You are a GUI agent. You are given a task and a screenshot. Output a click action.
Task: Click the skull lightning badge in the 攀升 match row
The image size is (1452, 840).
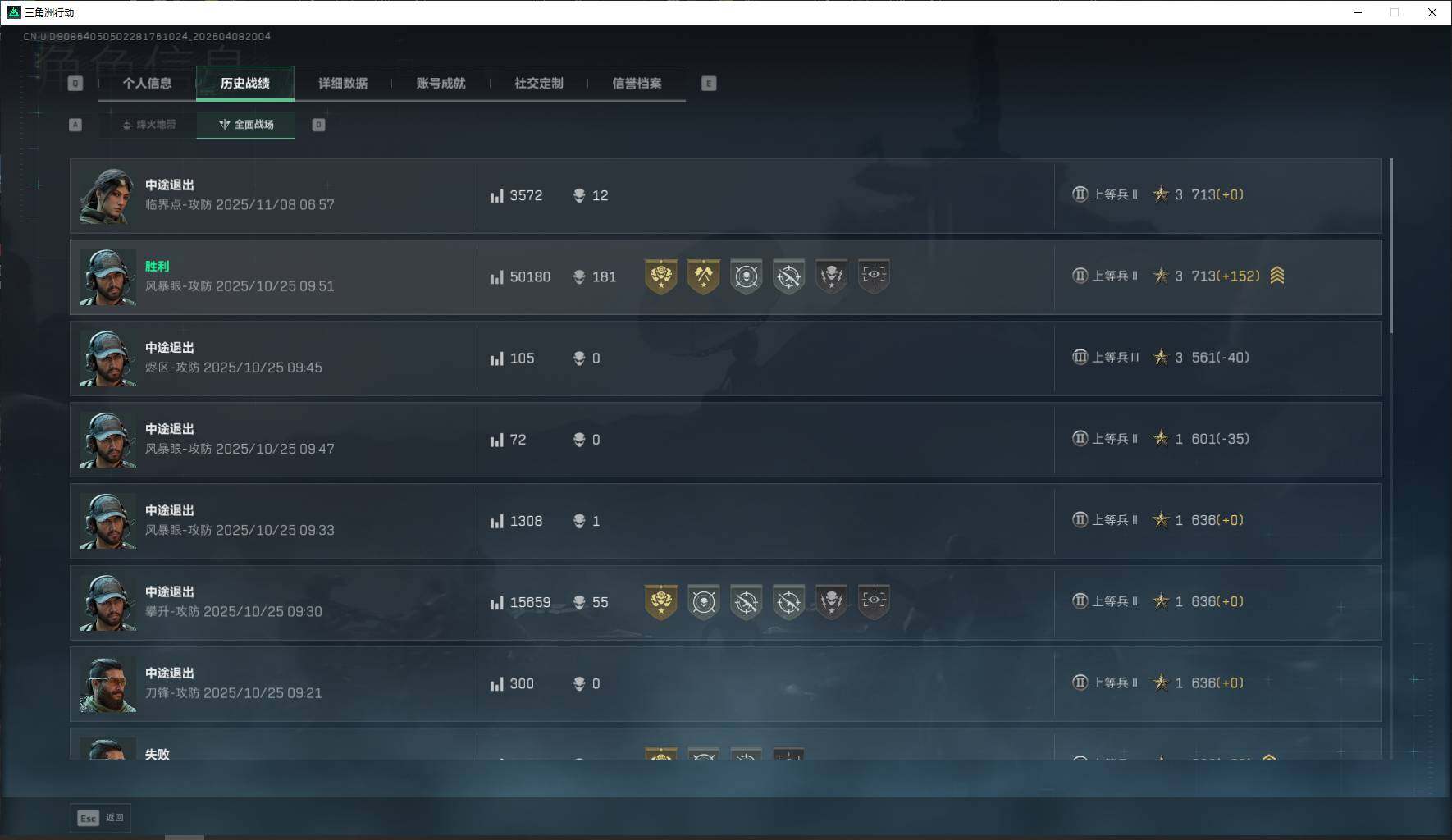(831, 602)
